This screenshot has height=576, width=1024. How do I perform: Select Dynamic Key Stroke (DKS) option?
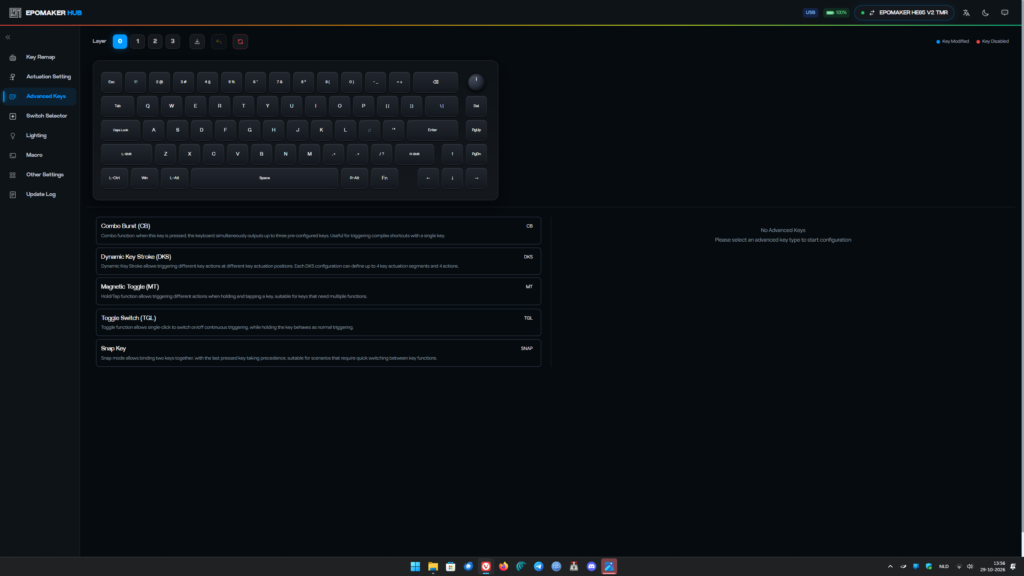318,261
